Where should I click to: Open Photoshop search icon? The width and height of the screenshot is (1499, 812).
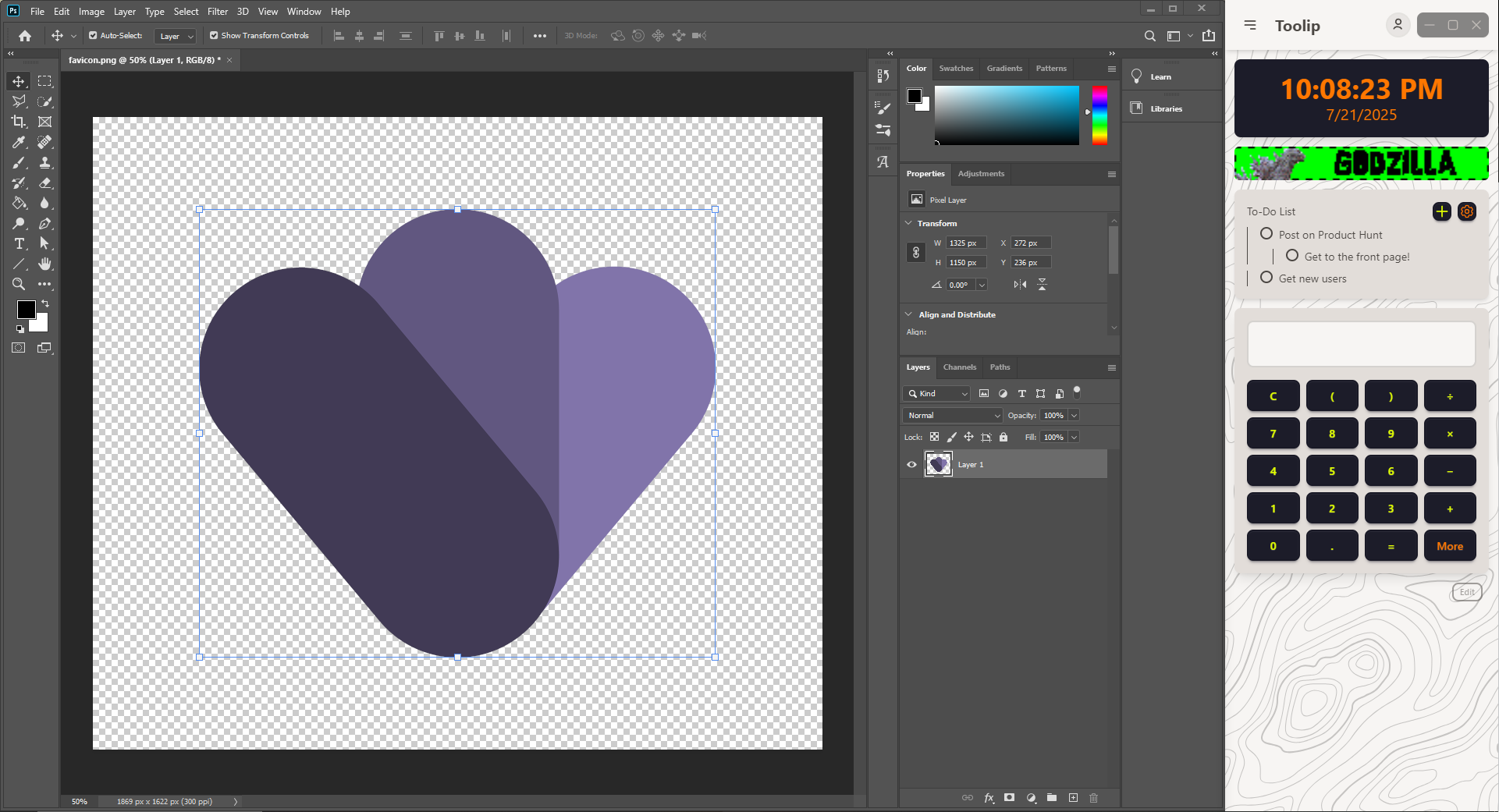point(1149,36)
